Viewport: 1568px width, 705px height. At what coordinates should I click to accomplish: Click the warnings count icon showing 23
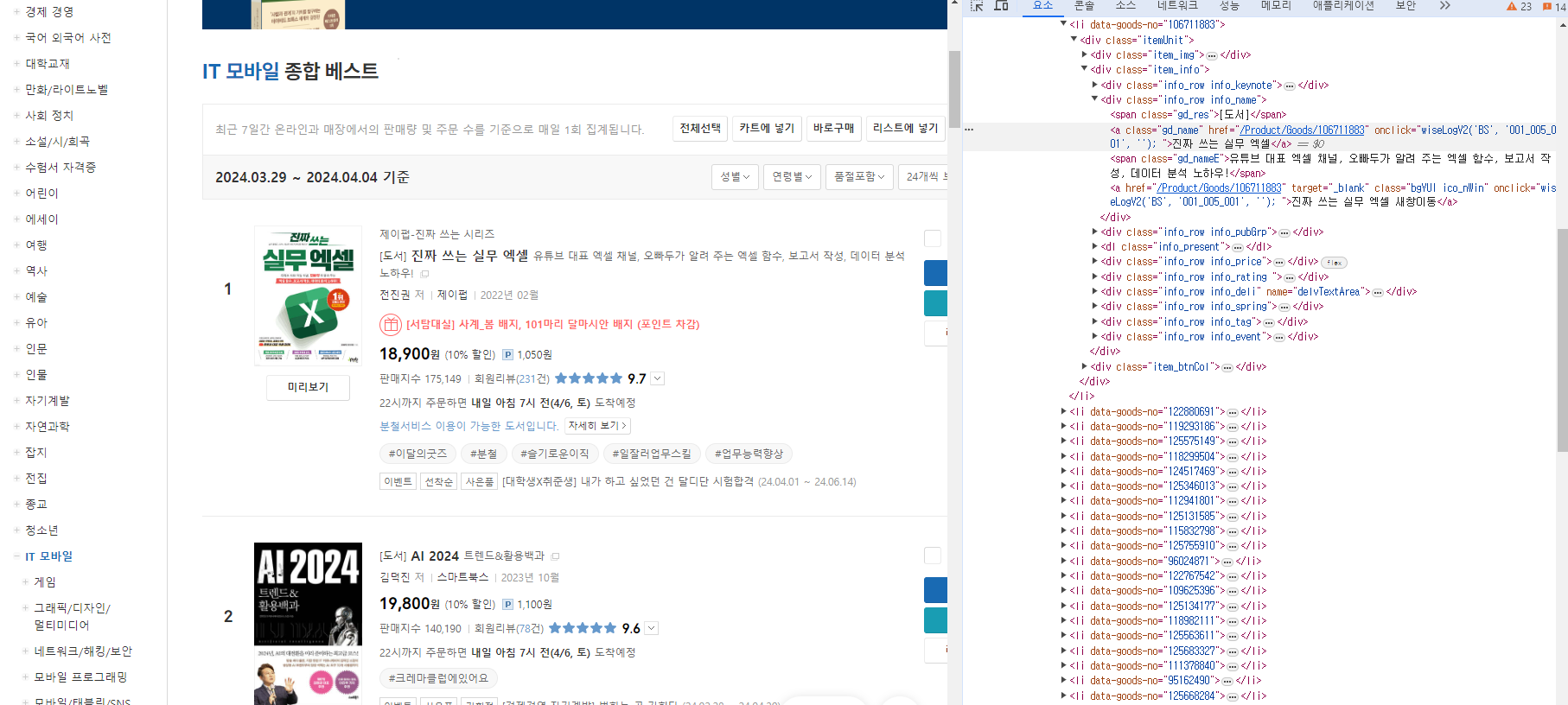coord(1519,6)
